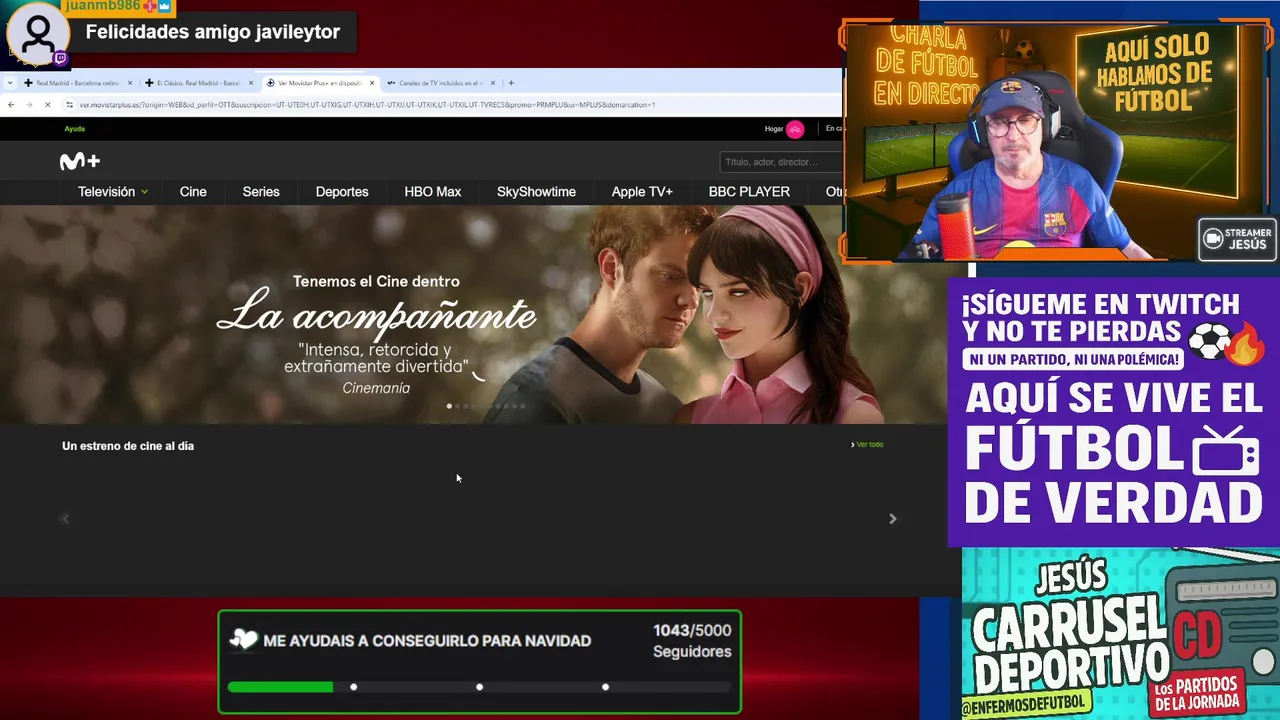This screenshot has width=1280, height=720.
Task: Switch to 'Real Madrid - Barcelona online' tab
Action: click(x=76, y=83)
